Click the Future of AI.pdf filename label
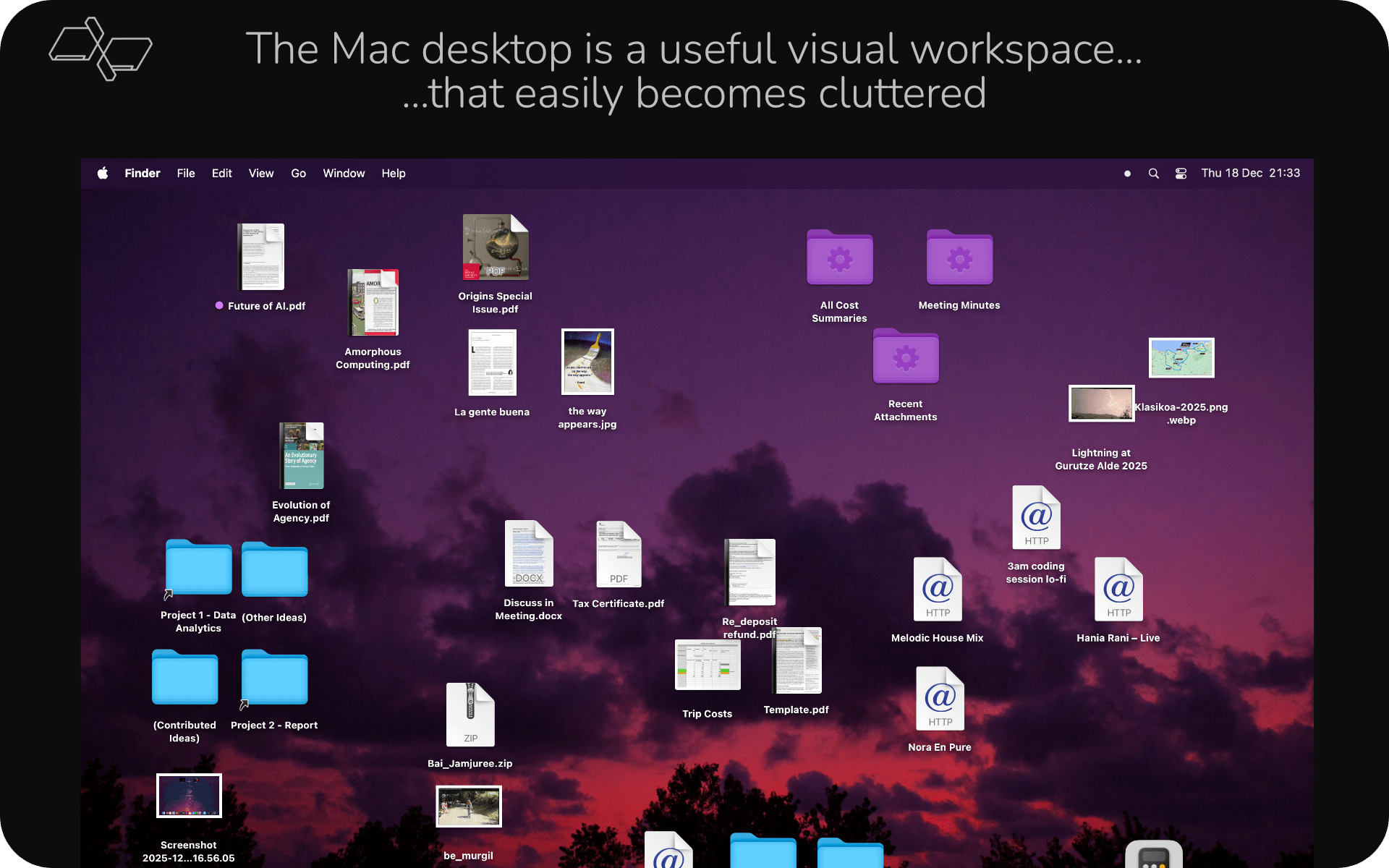The image size is (1389, 868). click(x=266, y=306)
